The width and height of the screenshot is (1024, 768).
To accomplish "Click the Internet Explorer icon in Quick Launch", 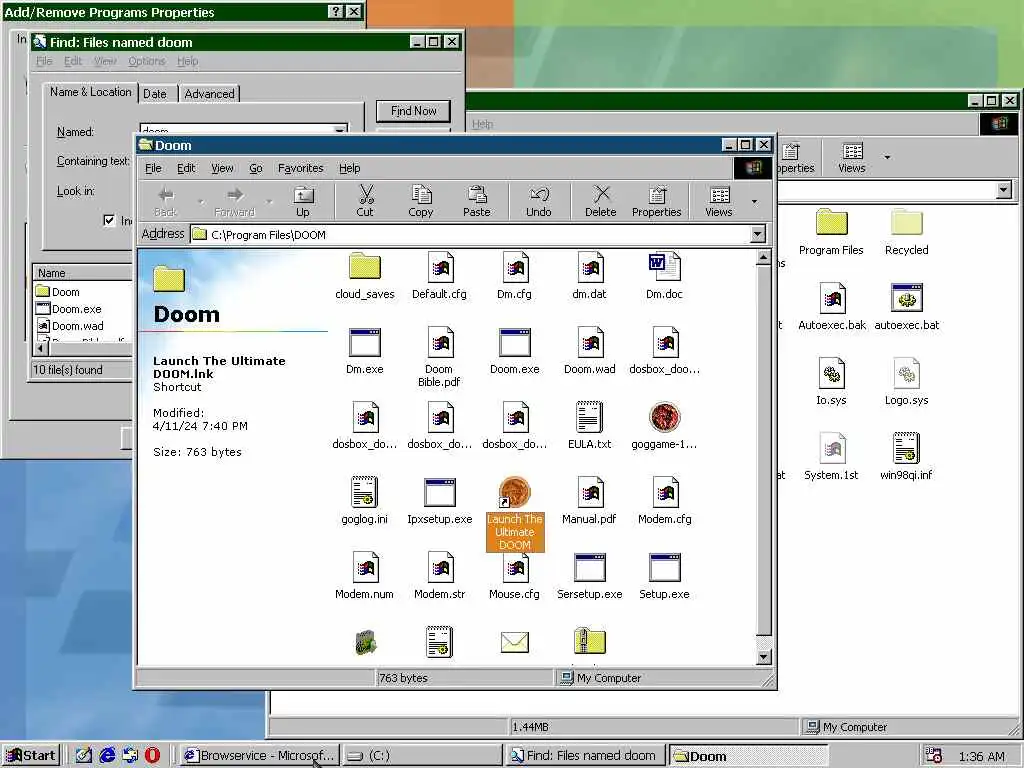I will click(x=107, y=755).
